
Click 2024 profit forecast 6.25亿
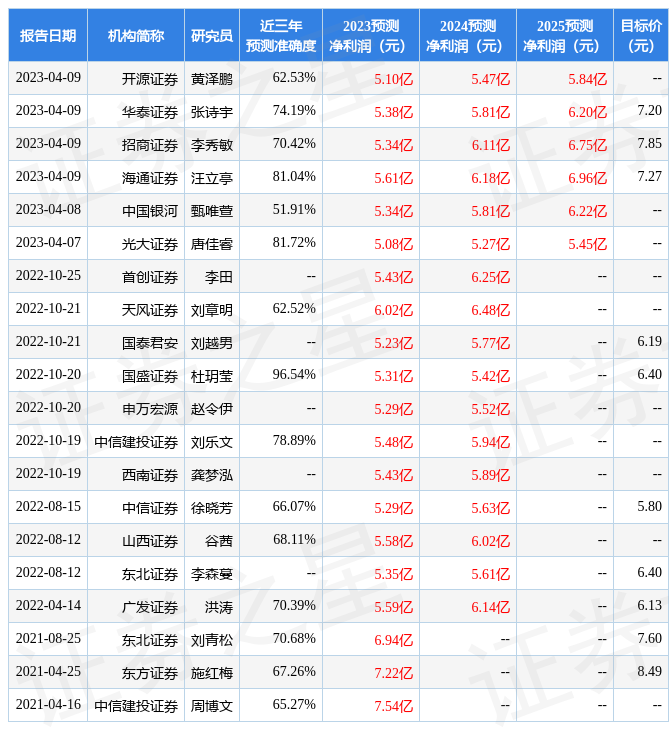coord(491,277)
